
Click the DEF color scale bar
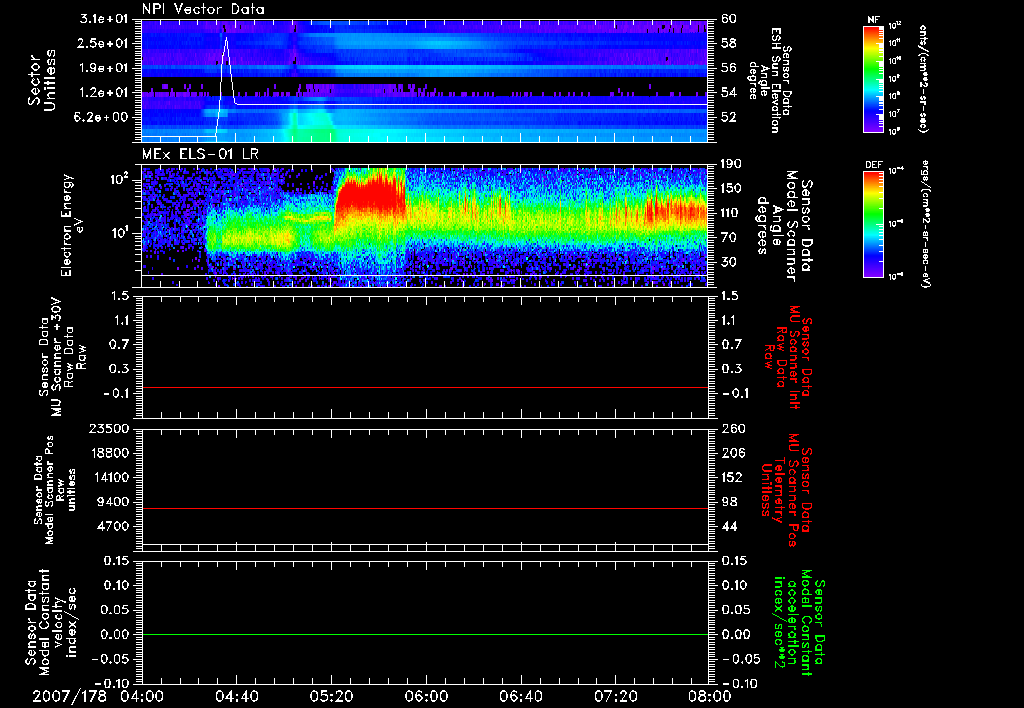point(874,224)
